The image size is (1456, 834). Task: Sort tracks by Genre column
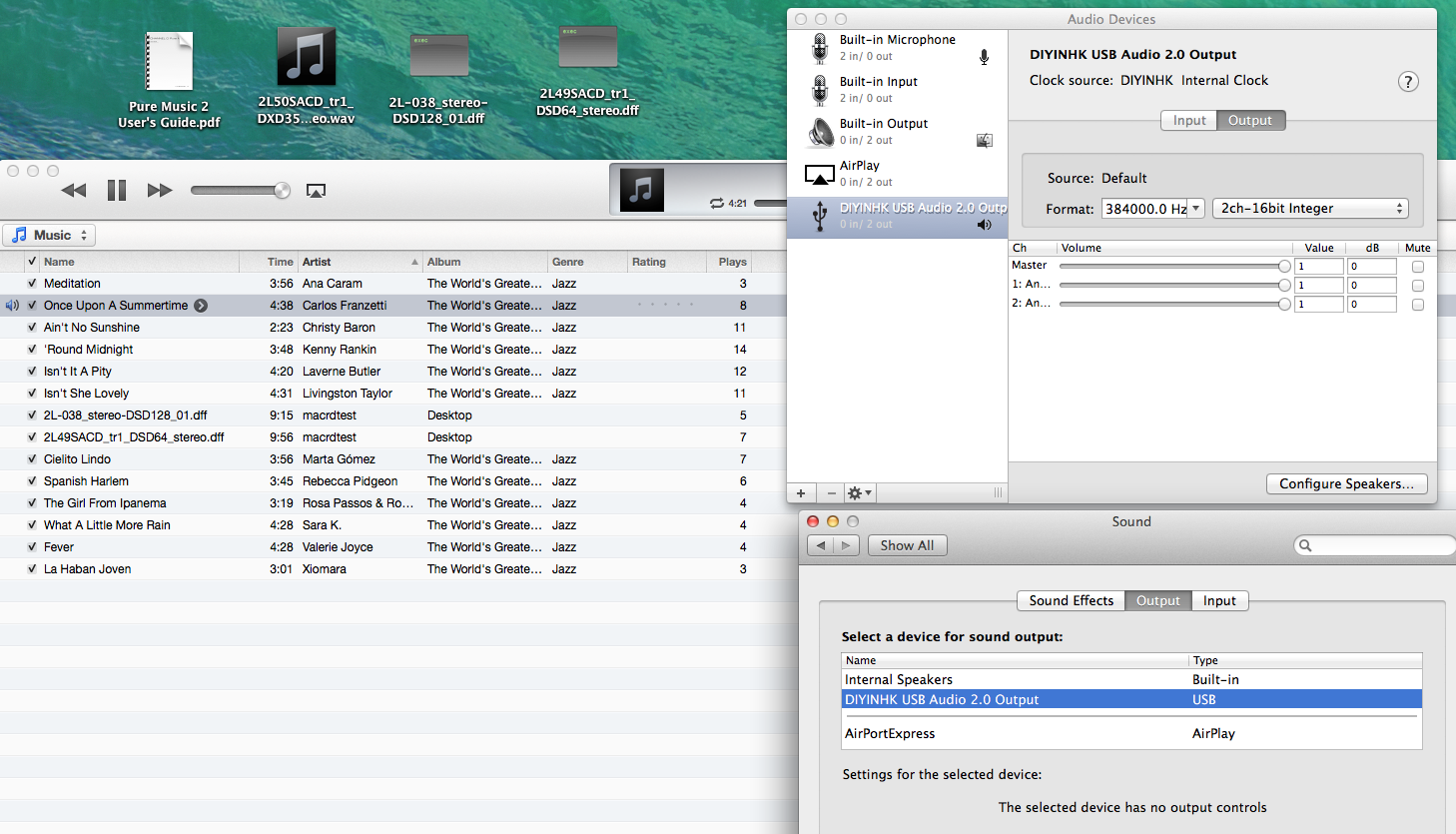click(586, 262)
